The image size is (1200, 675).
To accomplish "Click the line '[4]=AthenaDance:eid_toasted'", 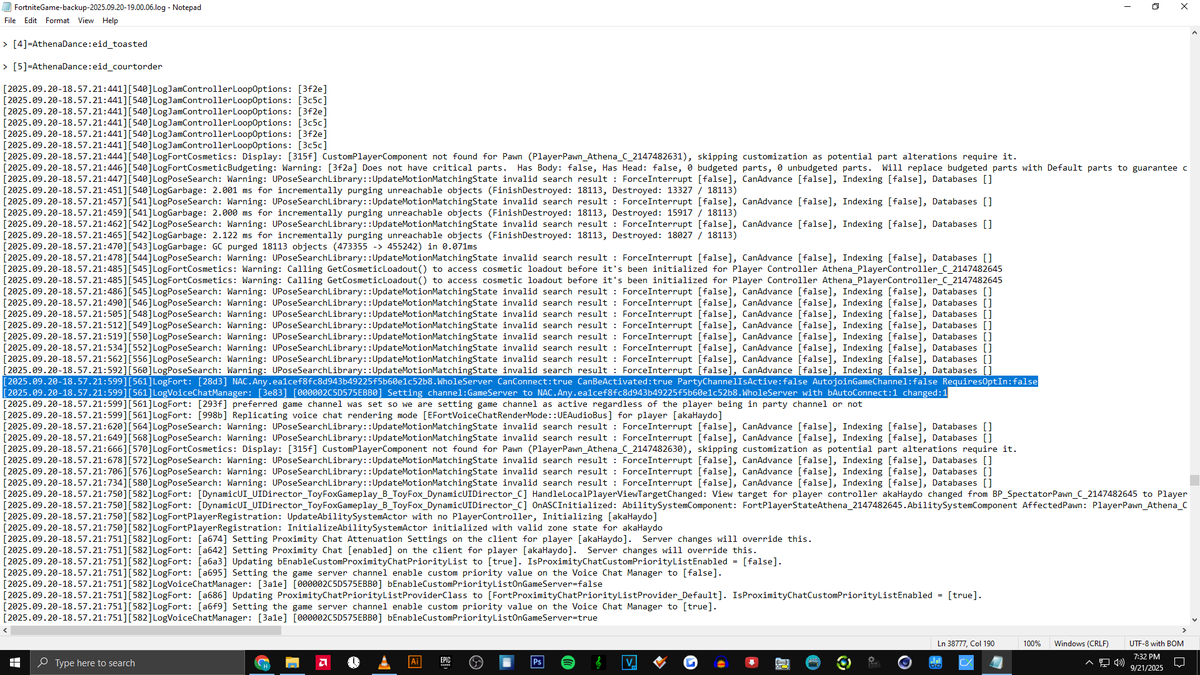I will pyautogui.click(x=75, y=44).
